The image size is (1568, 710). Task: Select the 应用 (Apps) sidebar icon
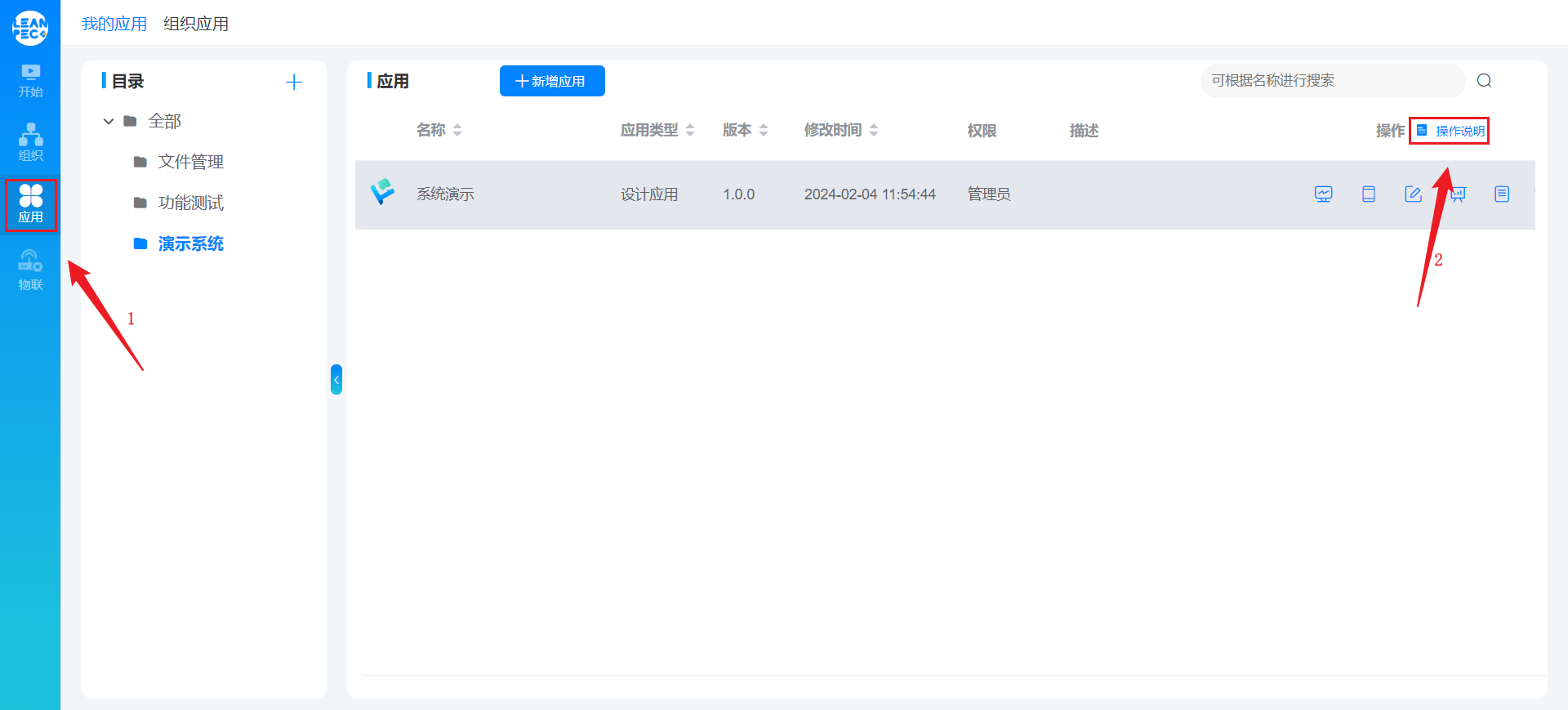tap(30, 204)
